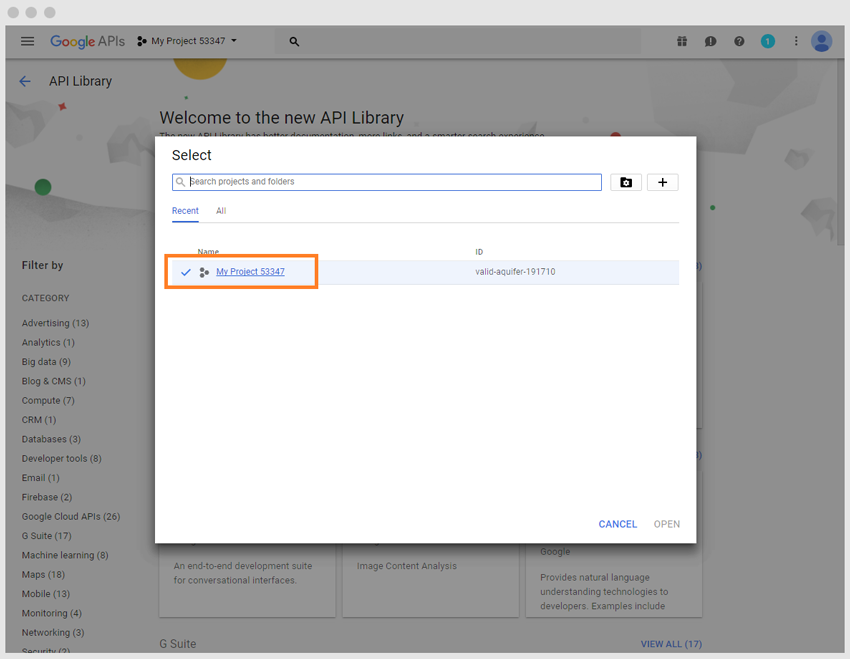Create new project with plus button

tap(662, 182)
